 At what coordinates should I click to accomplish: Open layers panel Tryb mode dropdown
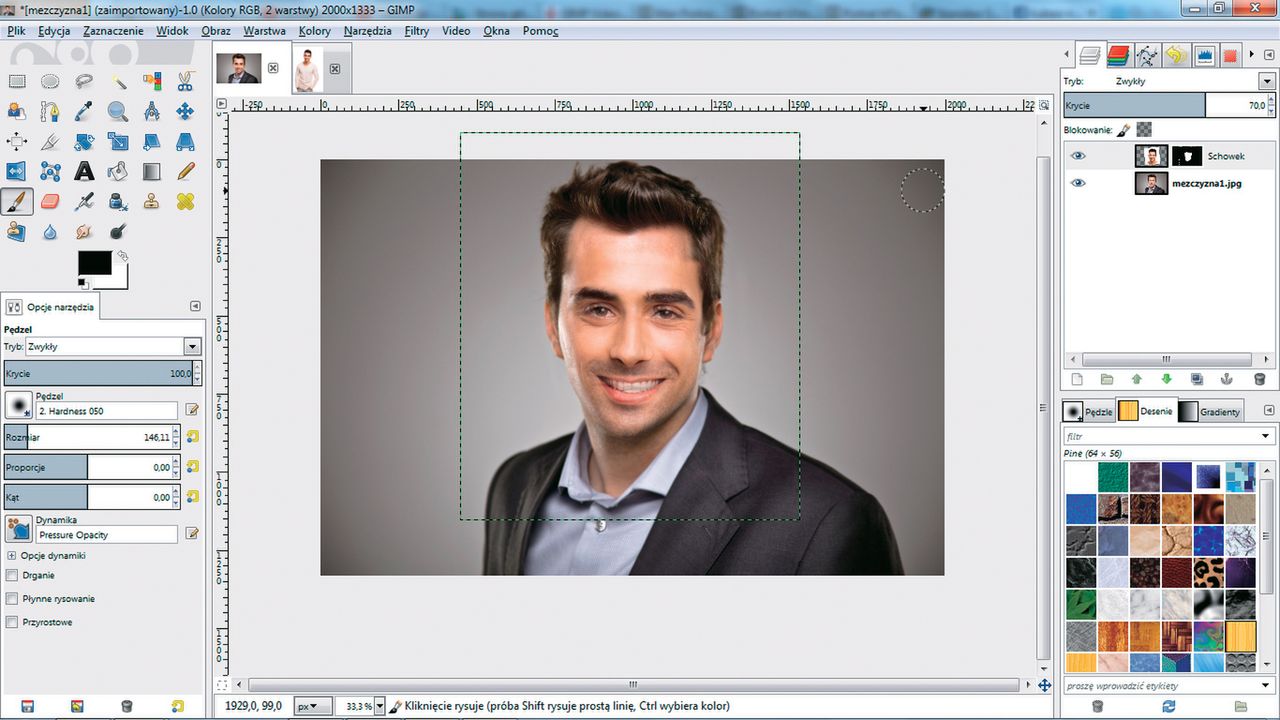(1267, 81)
